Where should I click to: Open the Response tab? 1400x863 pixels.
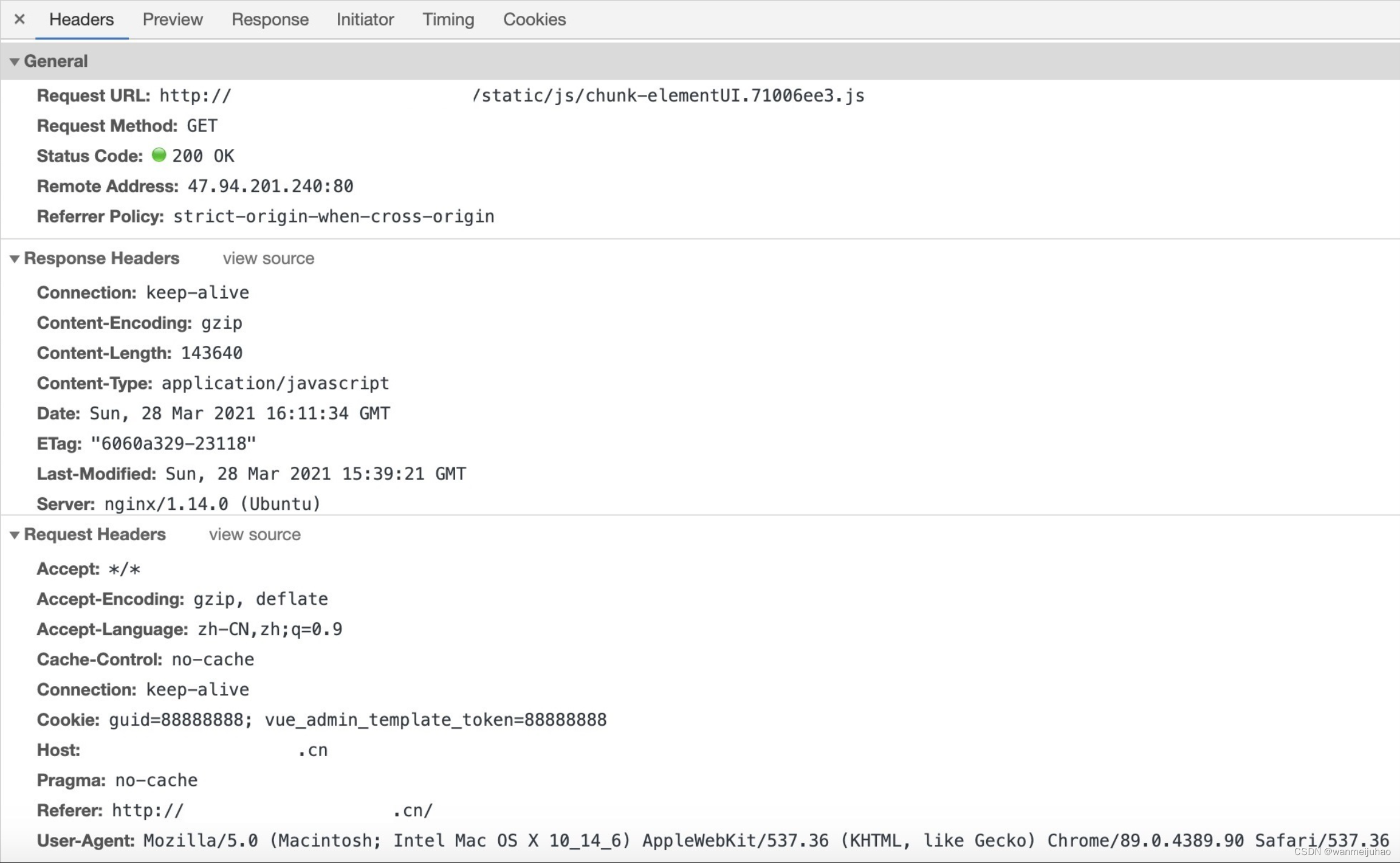coord(270,19)
